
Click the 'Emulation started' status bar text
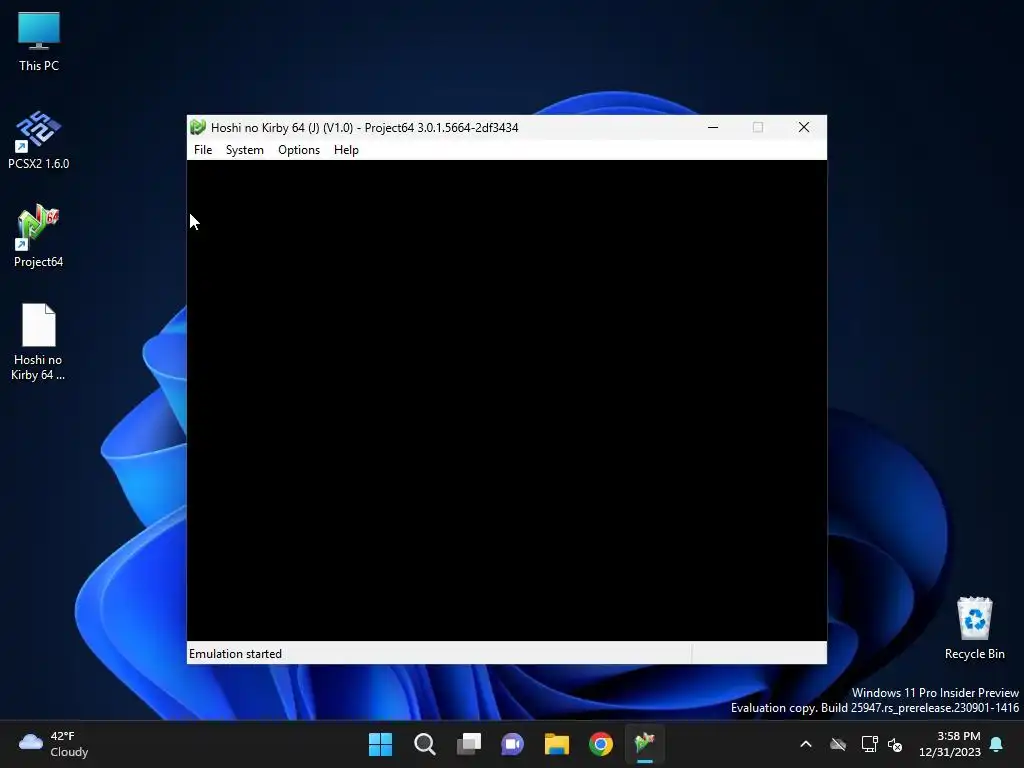[x=235, y=654]
